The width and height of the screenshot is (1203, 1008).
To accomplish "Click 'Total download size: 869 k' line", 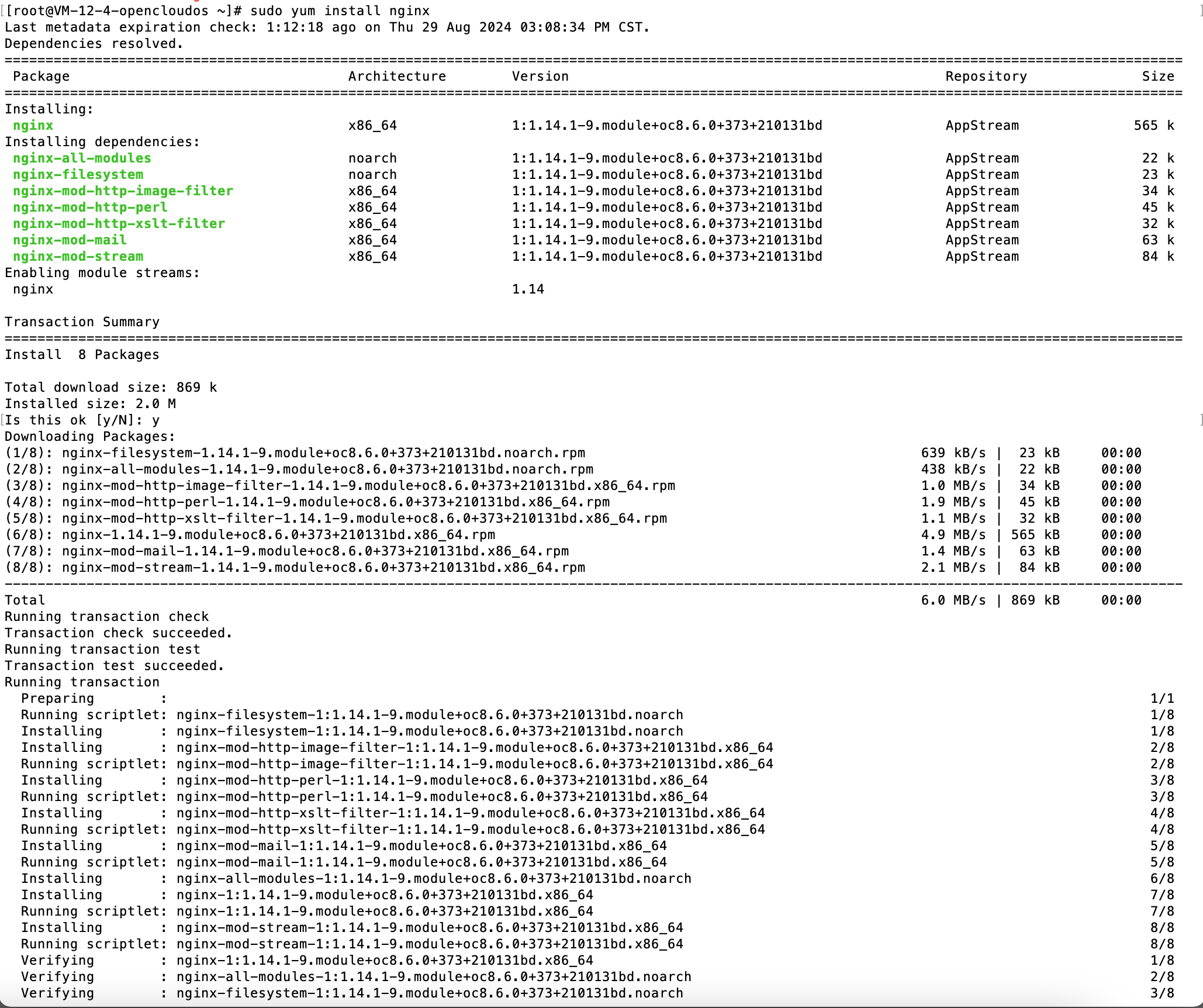I will (110, 388).
